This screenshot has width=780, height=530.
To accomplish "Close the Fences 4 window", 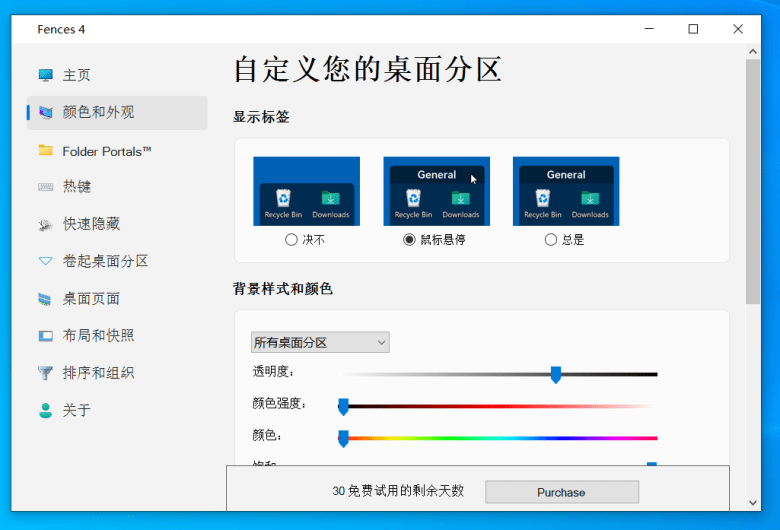I will [x=738, y=29].
